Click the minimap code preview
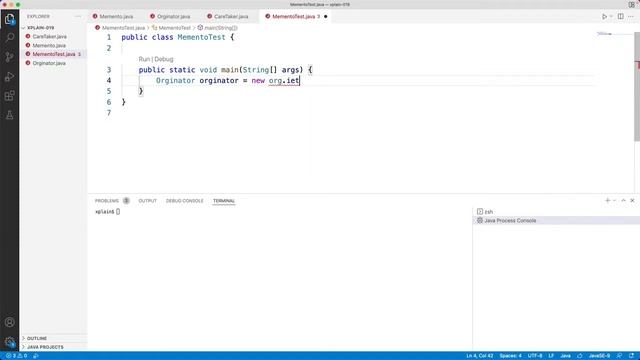 605,34
